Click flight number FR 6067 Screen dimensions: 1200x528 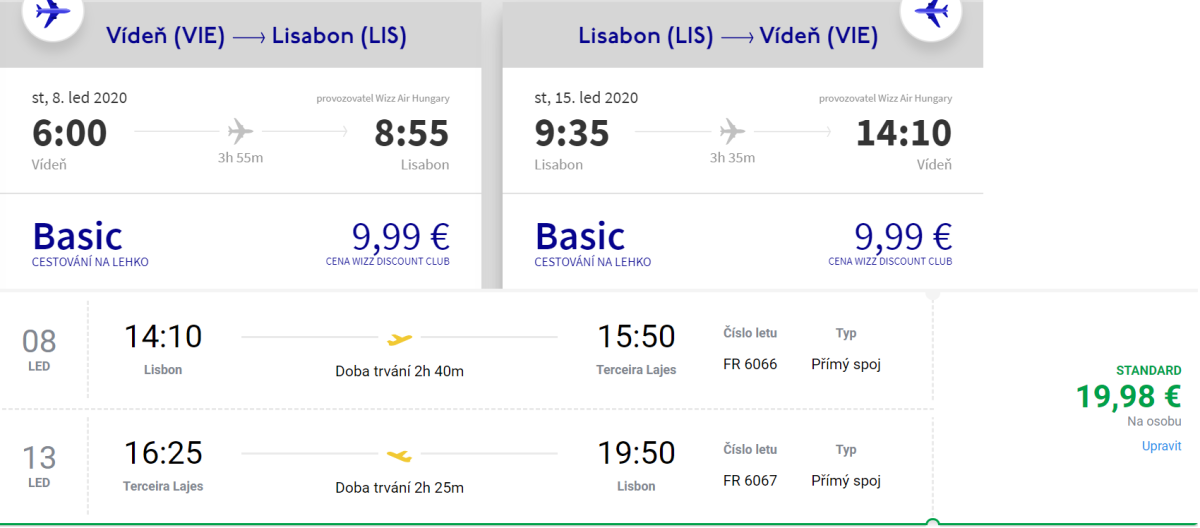click(x=750, y=481)
